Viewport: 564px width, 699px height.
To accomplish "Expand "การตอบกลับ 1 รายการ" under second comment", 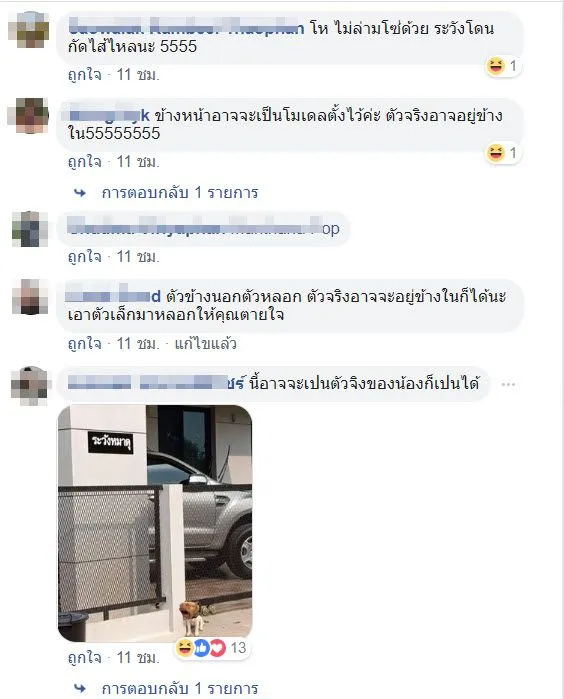I will [x=180, y=193].
